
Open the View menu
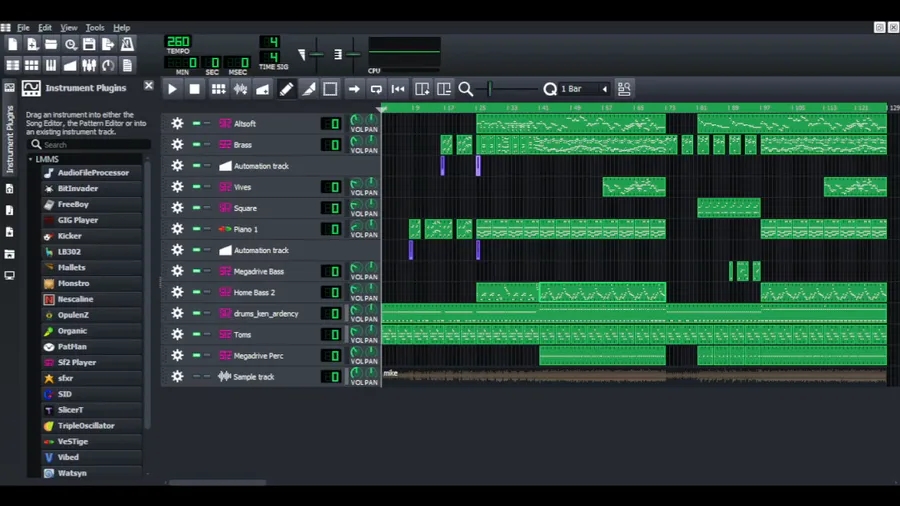pyautogui.click(x=69, y=28)
